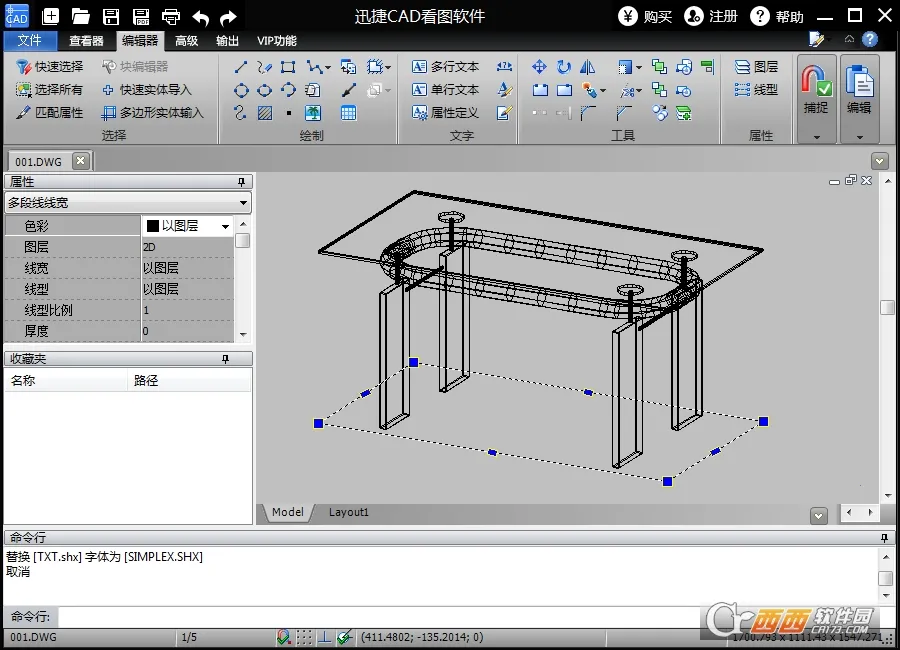
Task: Expand the 捕捉 button dropdown arrow
Action: (x=816, y=137)
